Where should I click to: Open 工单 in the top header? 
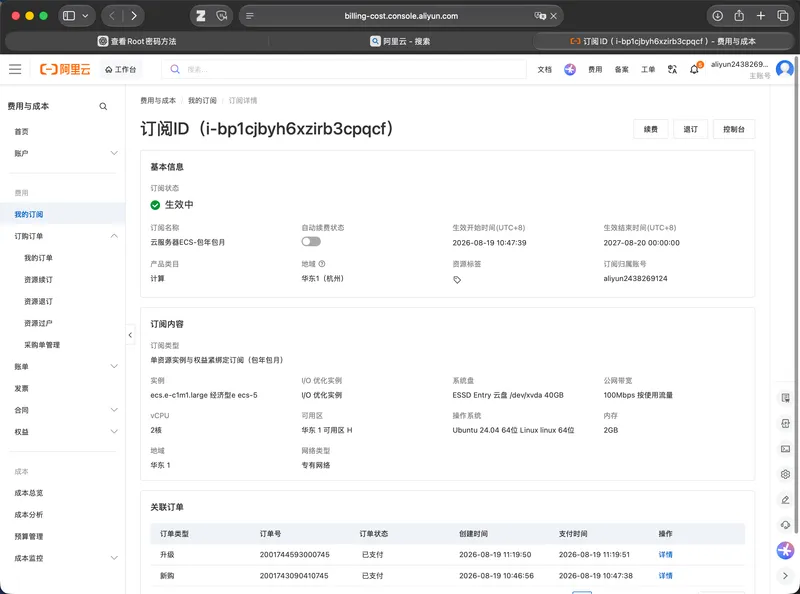coord(648,69)
